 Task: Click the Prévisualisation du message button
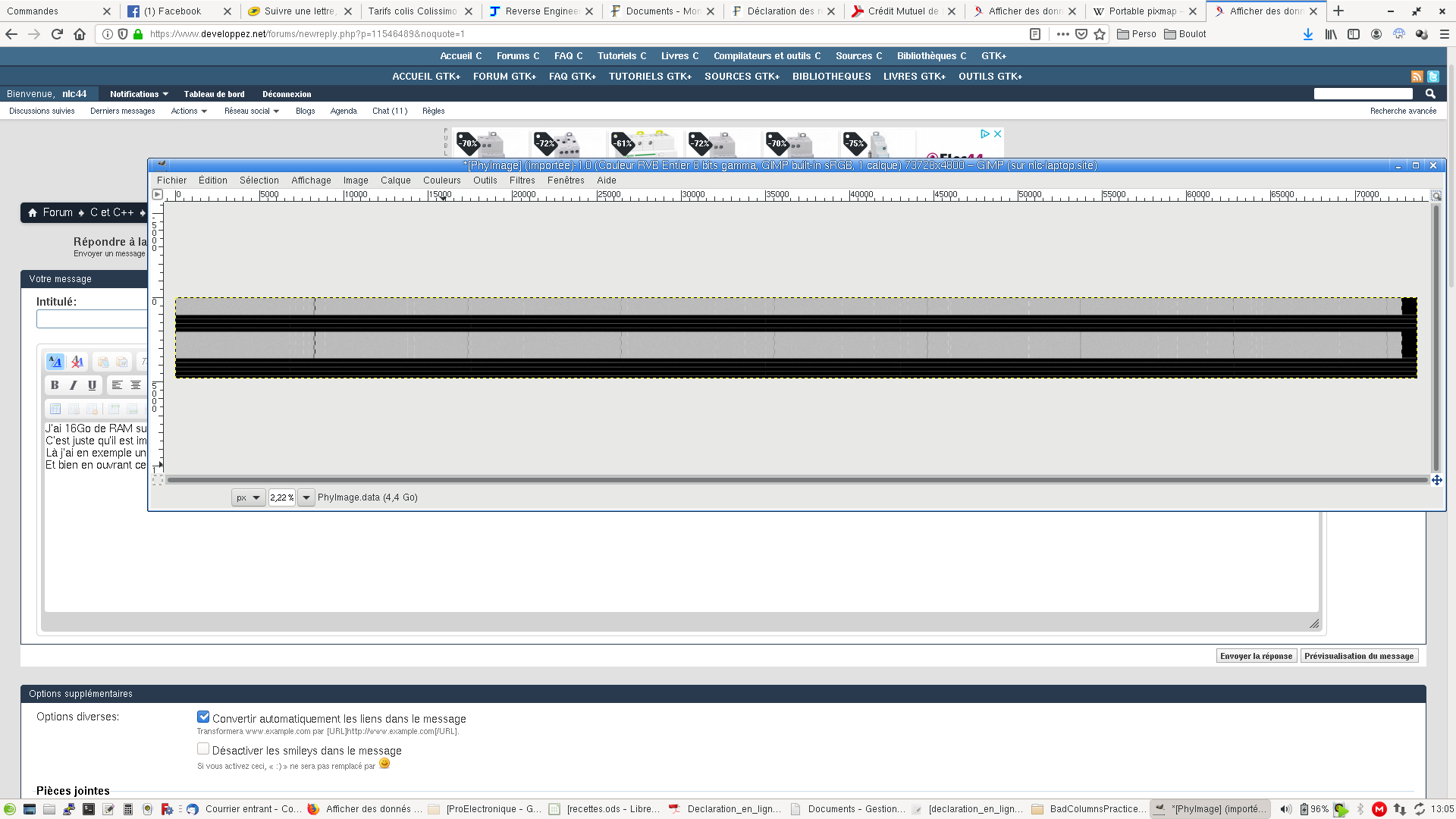(1359, 655)
